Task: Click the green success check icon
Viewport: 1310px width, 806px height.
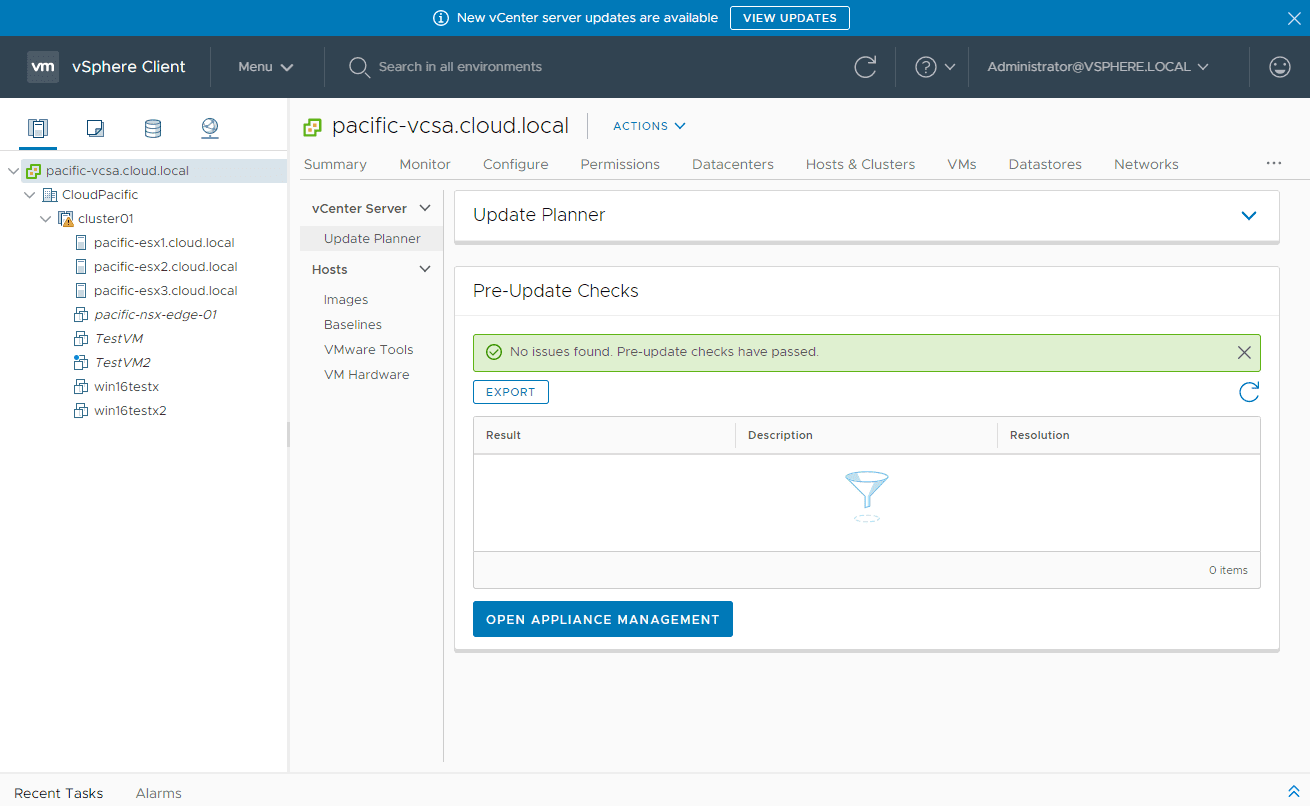Action: tap(493, 352)
